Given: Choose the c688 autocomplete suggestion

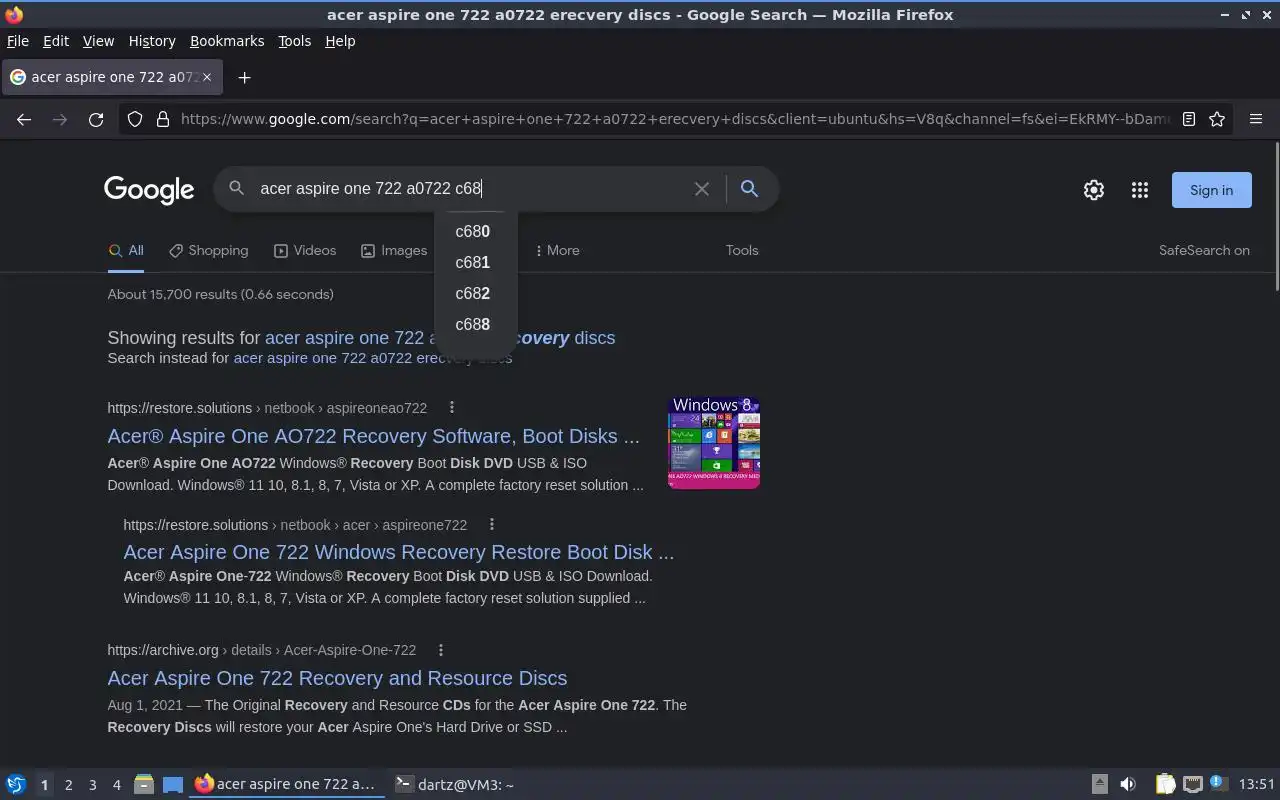Looking at the screenshot, I should click(472, 324).
